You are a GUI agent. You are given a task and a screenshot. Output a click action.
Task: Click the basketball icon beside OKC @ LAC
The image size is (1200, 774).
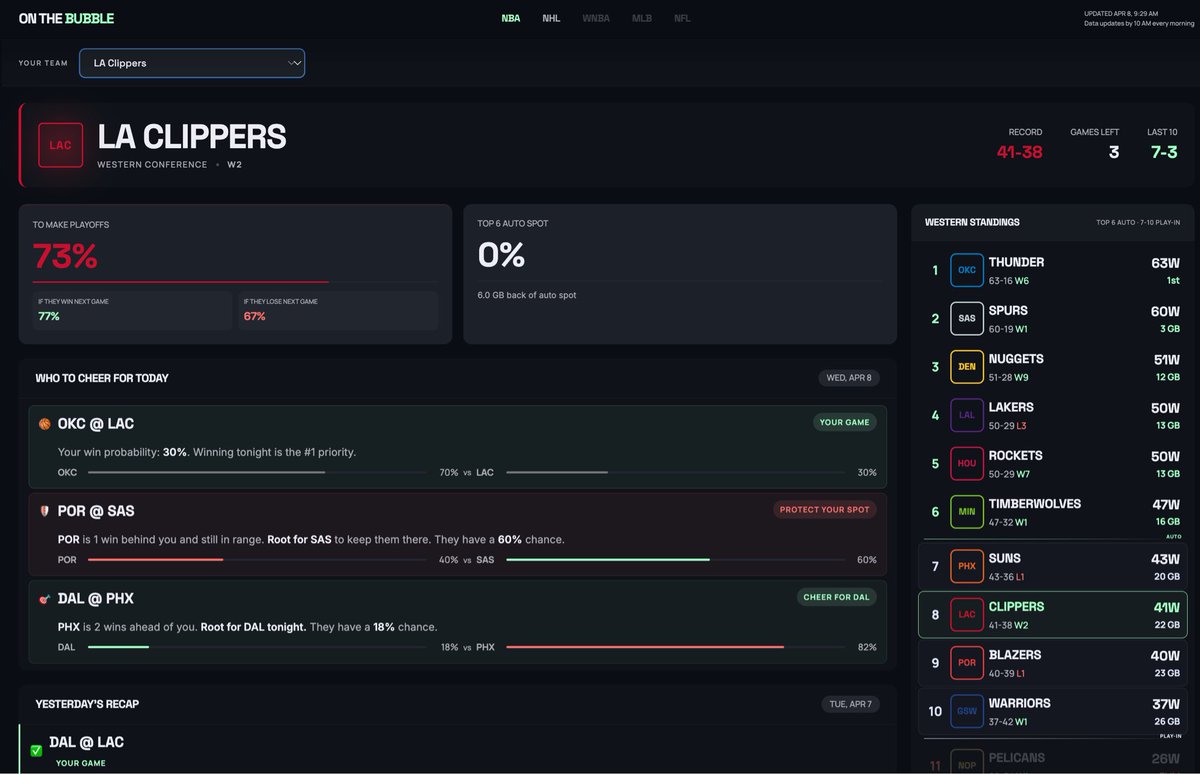click(x=44, y=424)
